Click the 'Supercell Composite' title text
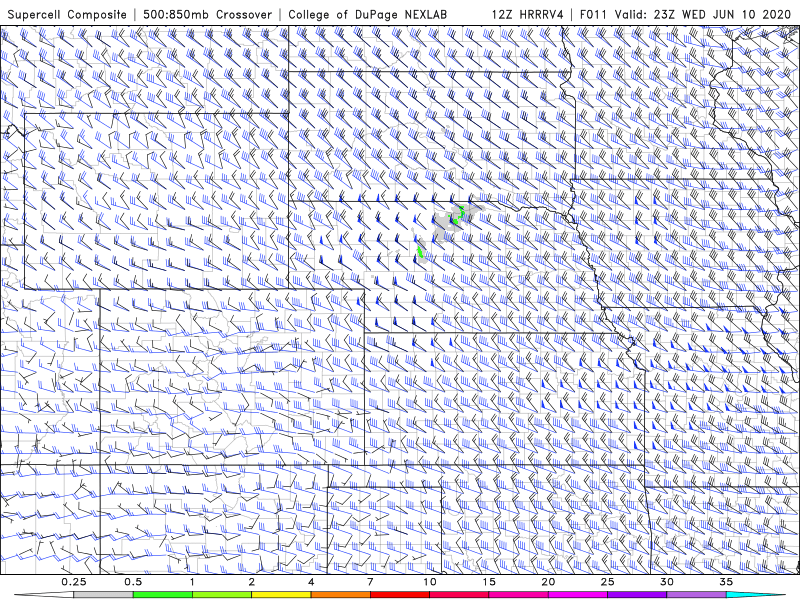Viewport: 800px width, 600px height. point(67,15)
